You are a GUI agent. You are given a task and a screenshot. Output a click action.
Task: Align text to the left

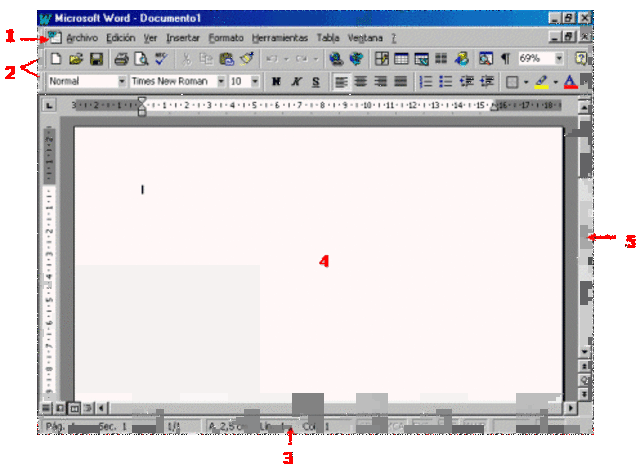pos(341,82)
